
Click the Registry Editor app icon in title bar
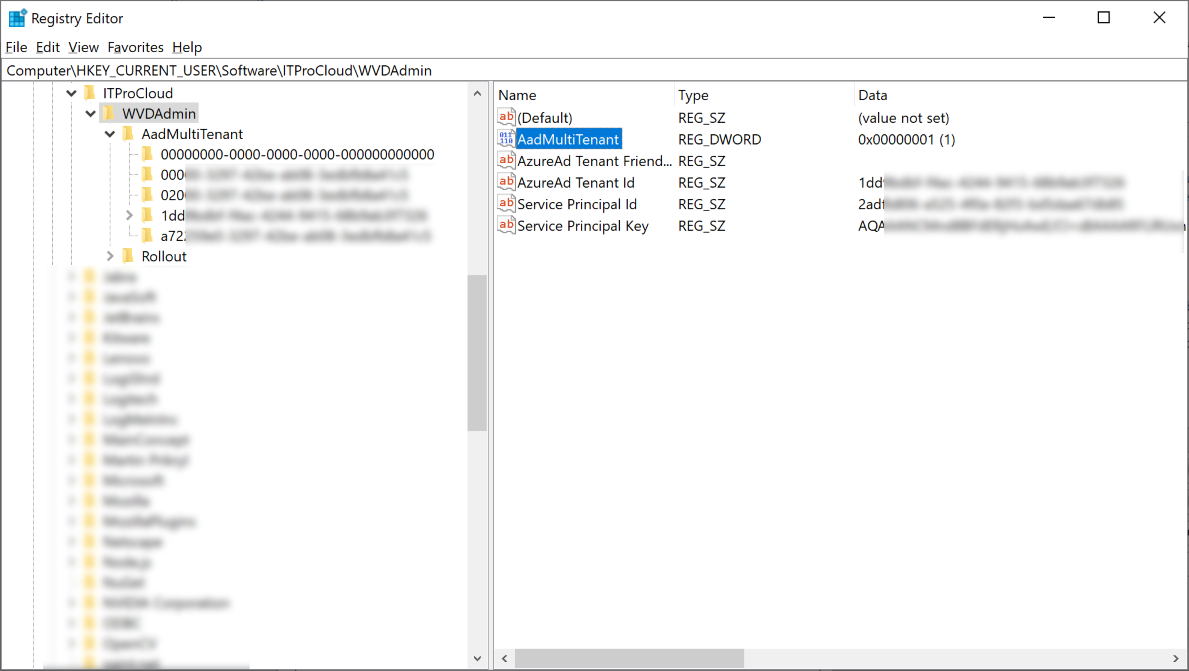[17, 17]
